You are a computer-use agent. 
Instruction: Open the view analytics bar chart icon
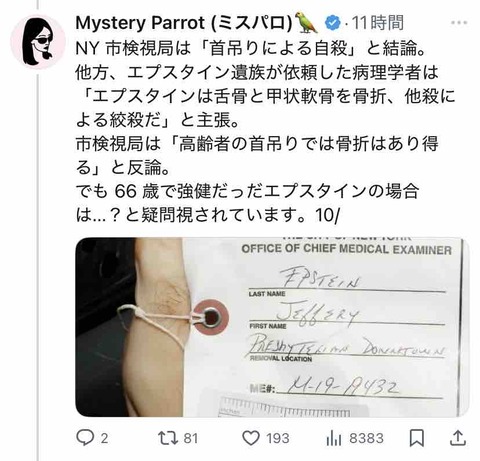pos(334,438)
